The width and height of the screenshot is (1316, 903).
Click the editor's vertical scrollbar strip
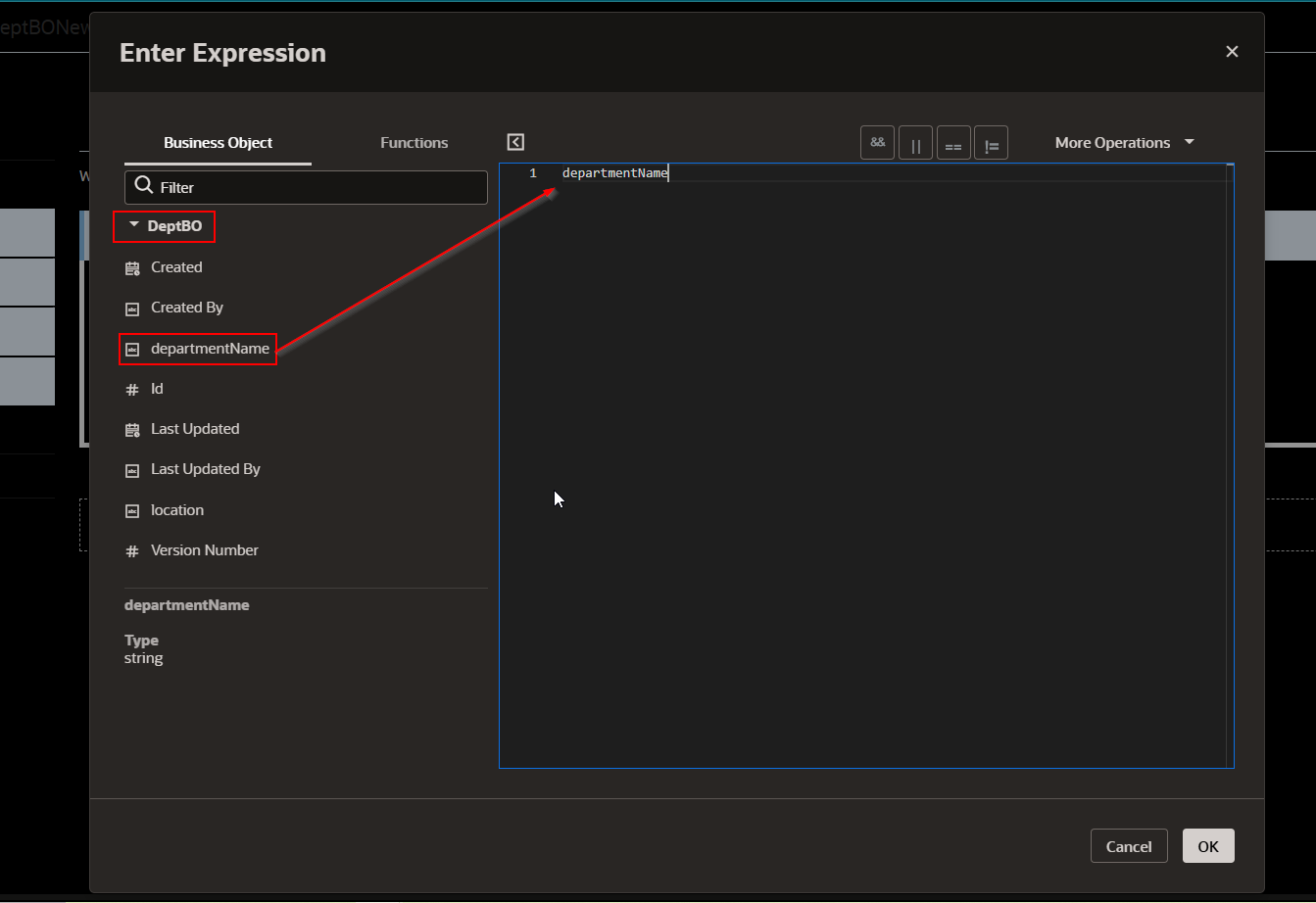[x=1229, y=466]
